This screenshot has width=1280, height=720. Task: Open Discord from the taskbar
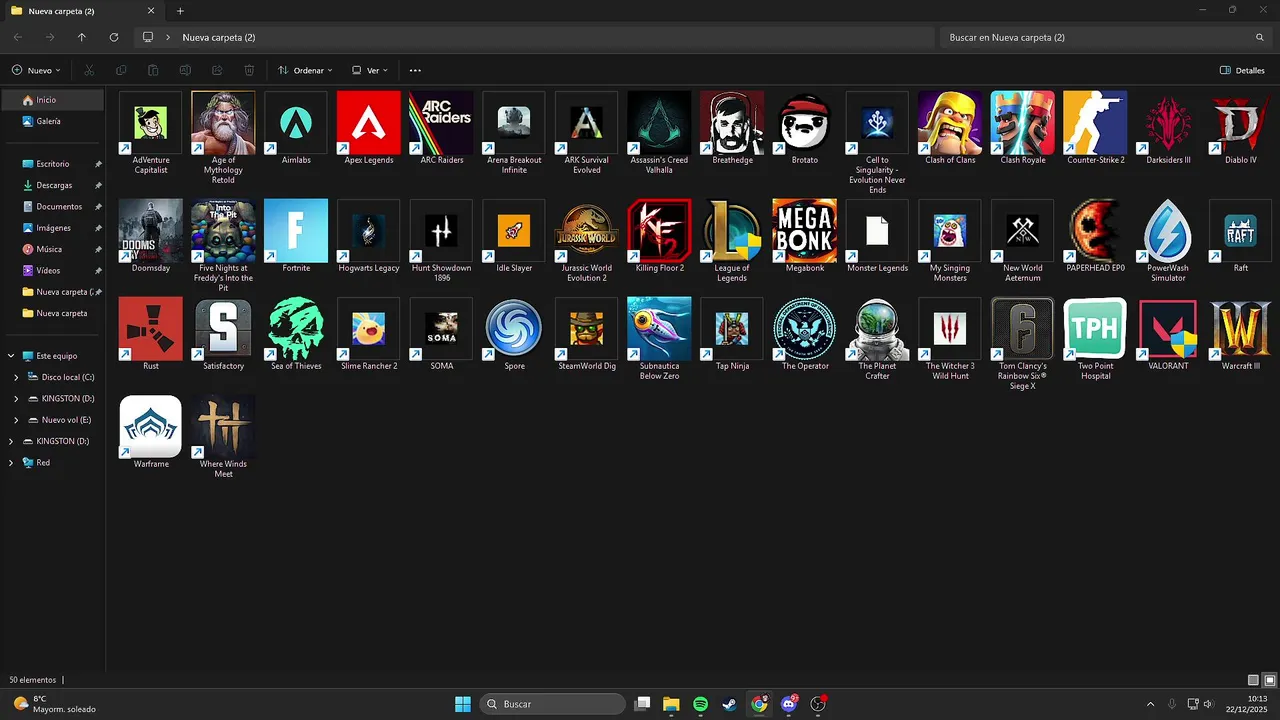[789, 704]
